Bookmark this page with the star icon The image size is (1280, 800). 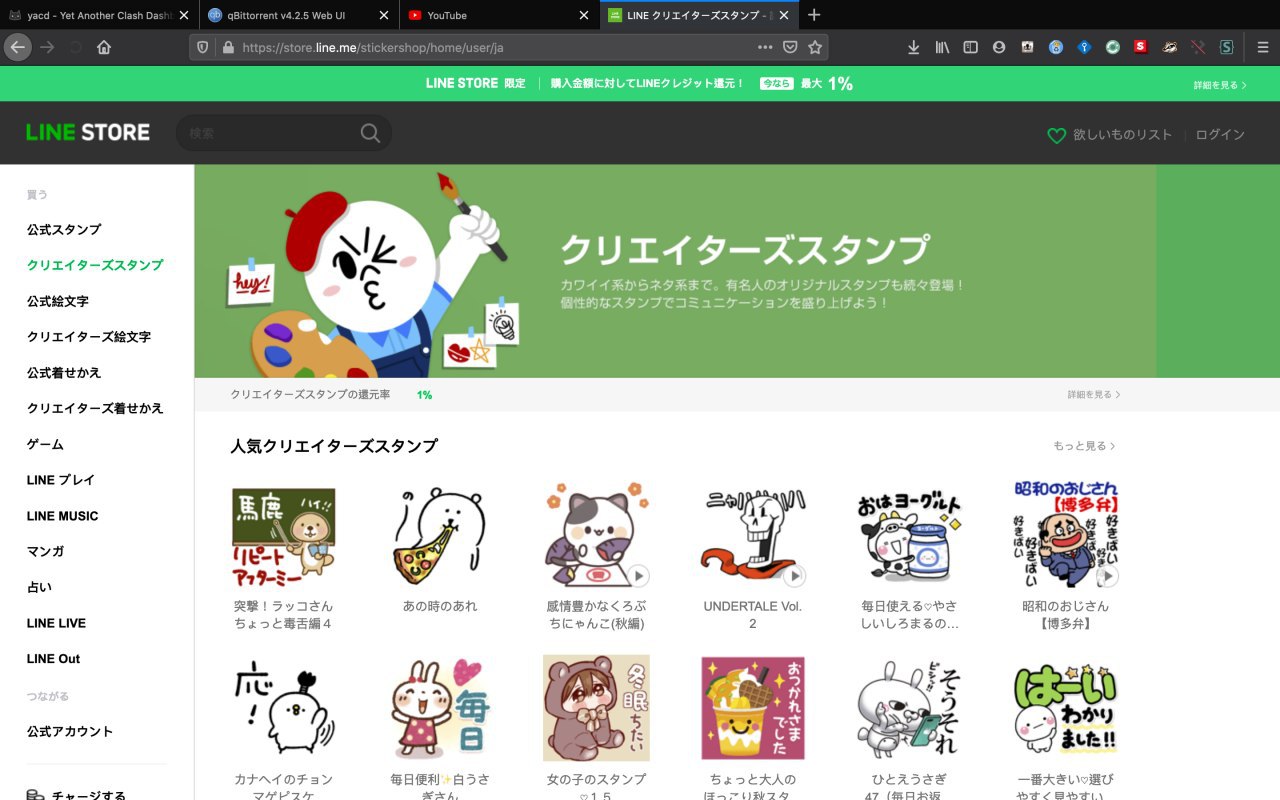(x=815, y=47)
